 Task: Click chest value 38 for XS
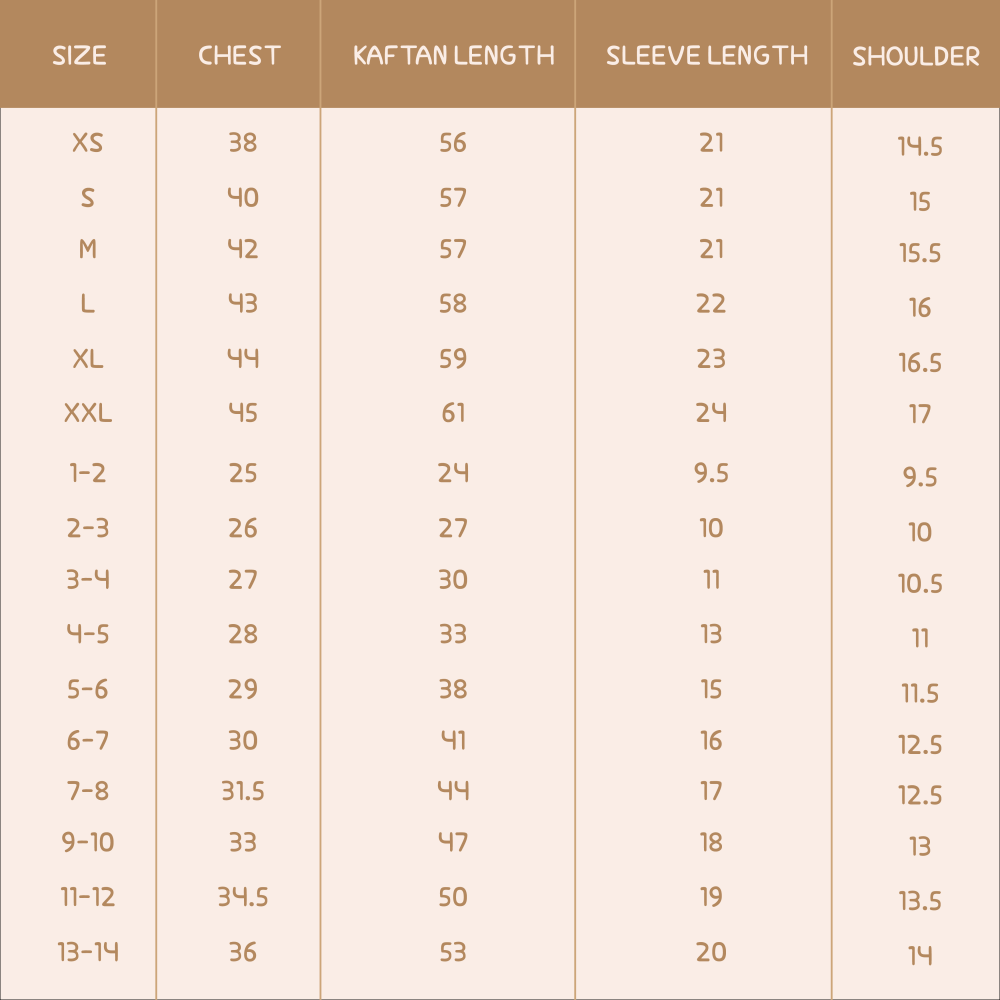[243, 143]
